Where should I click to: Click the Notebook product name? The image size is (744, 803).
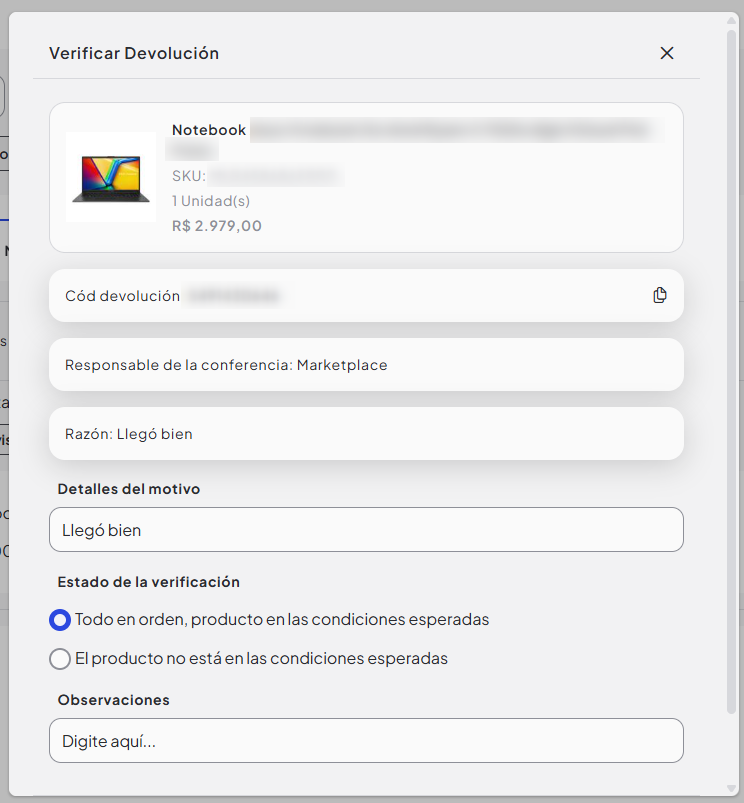(x=209, y=130)
